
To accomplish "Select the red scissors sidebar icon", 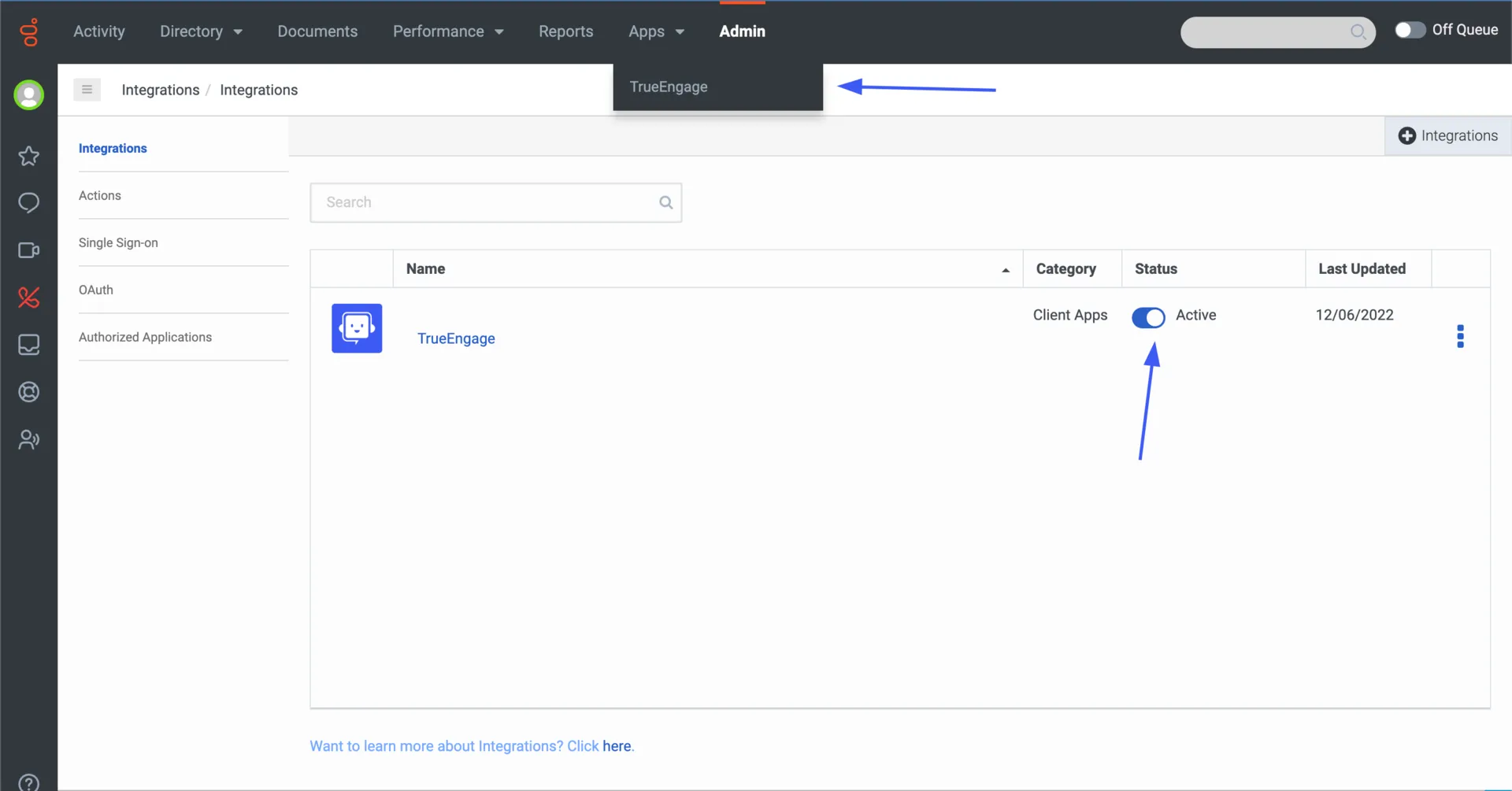I will tap(29, 298).
